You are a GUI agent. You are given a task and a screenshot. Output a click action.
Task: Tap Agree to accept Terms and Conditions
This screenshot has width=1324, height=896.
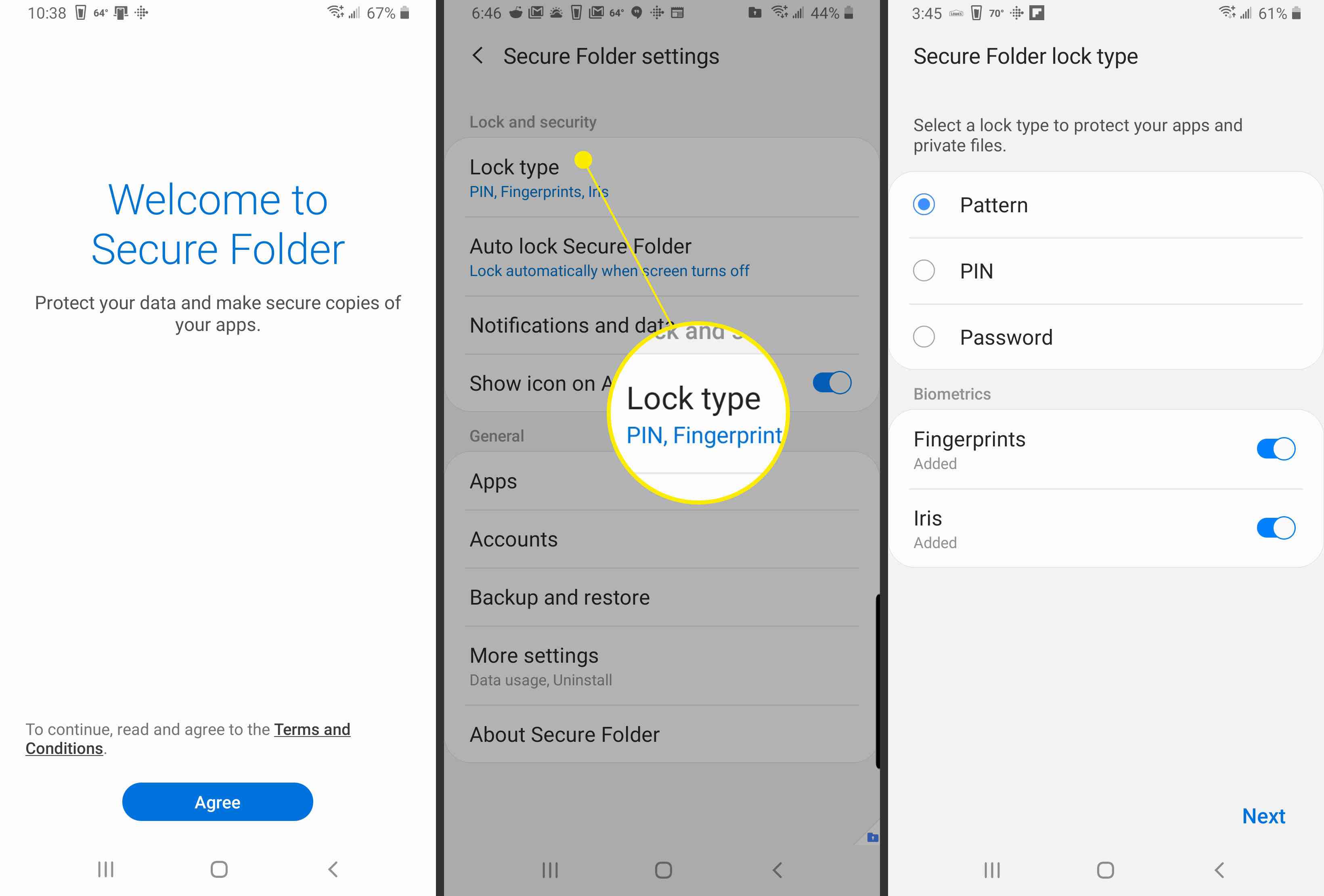pos(218,801)
